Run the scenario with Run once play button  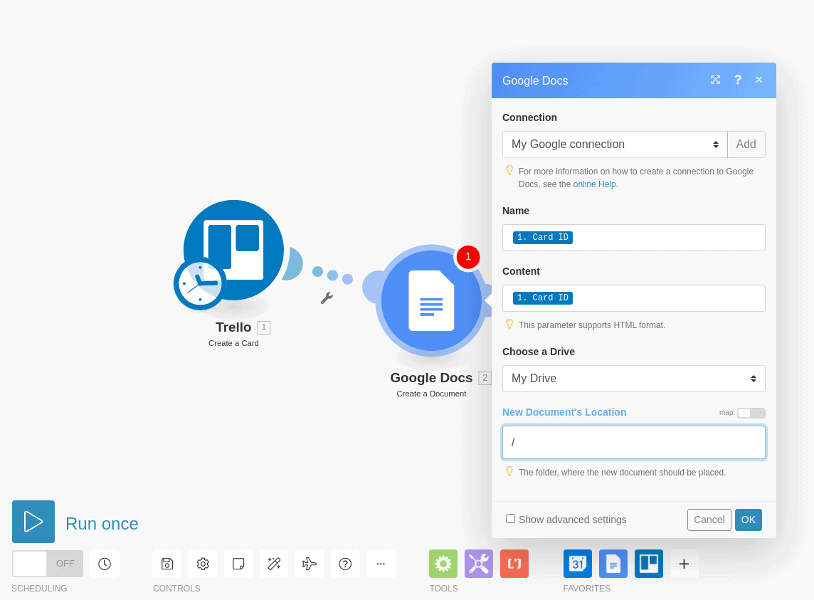click(x=33, y=522)
